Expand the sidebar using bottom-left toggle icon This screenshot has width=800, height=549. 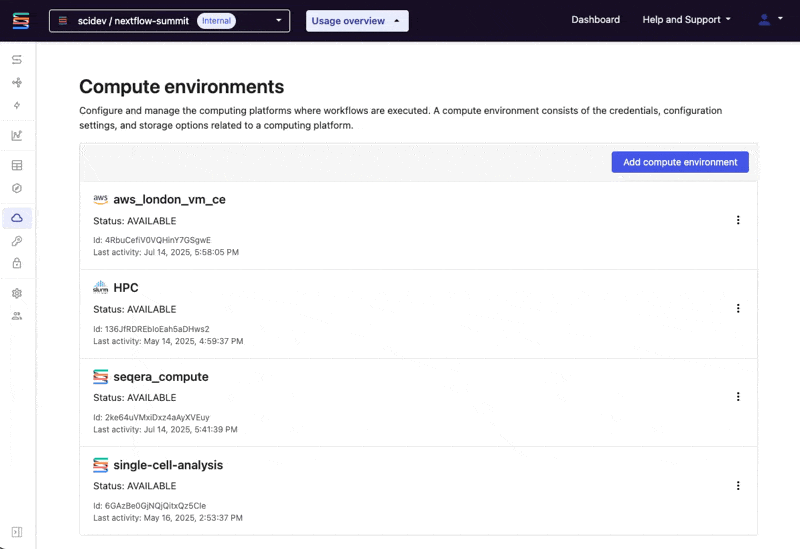tap(17, 532)
